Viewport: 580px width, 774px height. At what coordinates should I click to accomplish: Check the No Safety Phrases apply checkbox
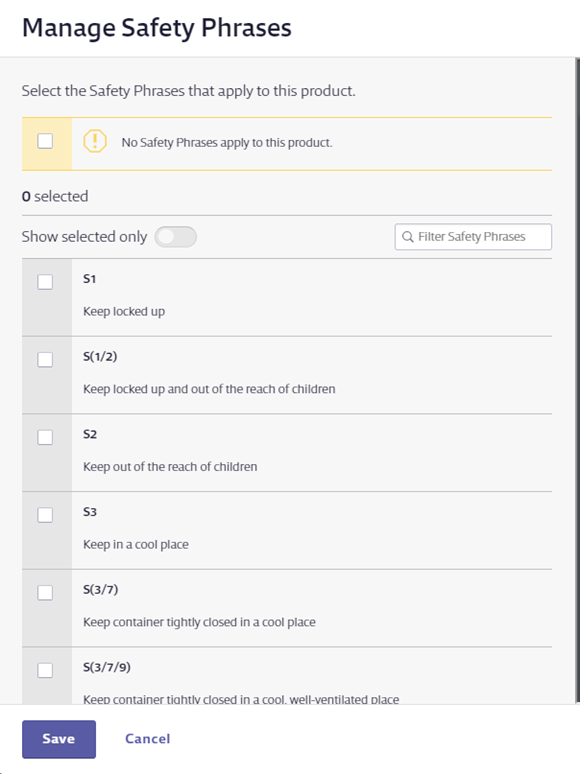pos(45,141)
